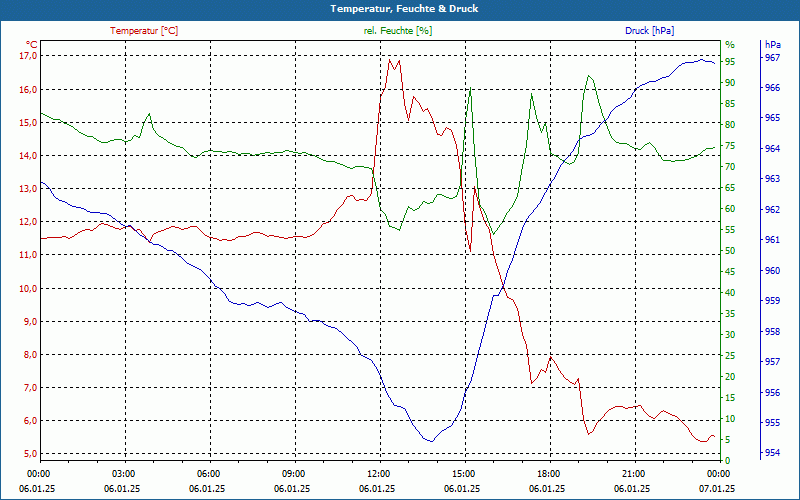Pick the 30 humidity axis tick label

(x=730, y=335)
